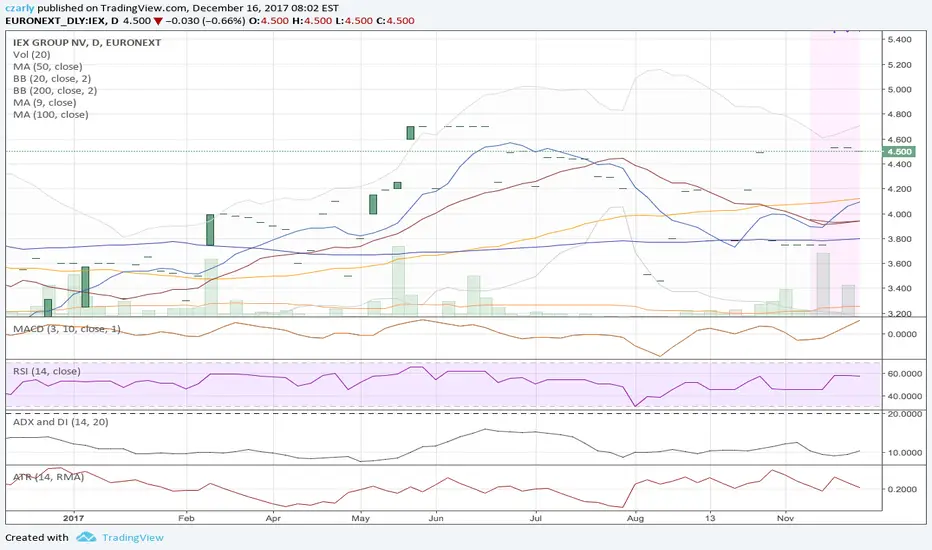
Task: Select the 'IEX GROUP NV, D, EURONEXT' title
Action: coord(87,43)
